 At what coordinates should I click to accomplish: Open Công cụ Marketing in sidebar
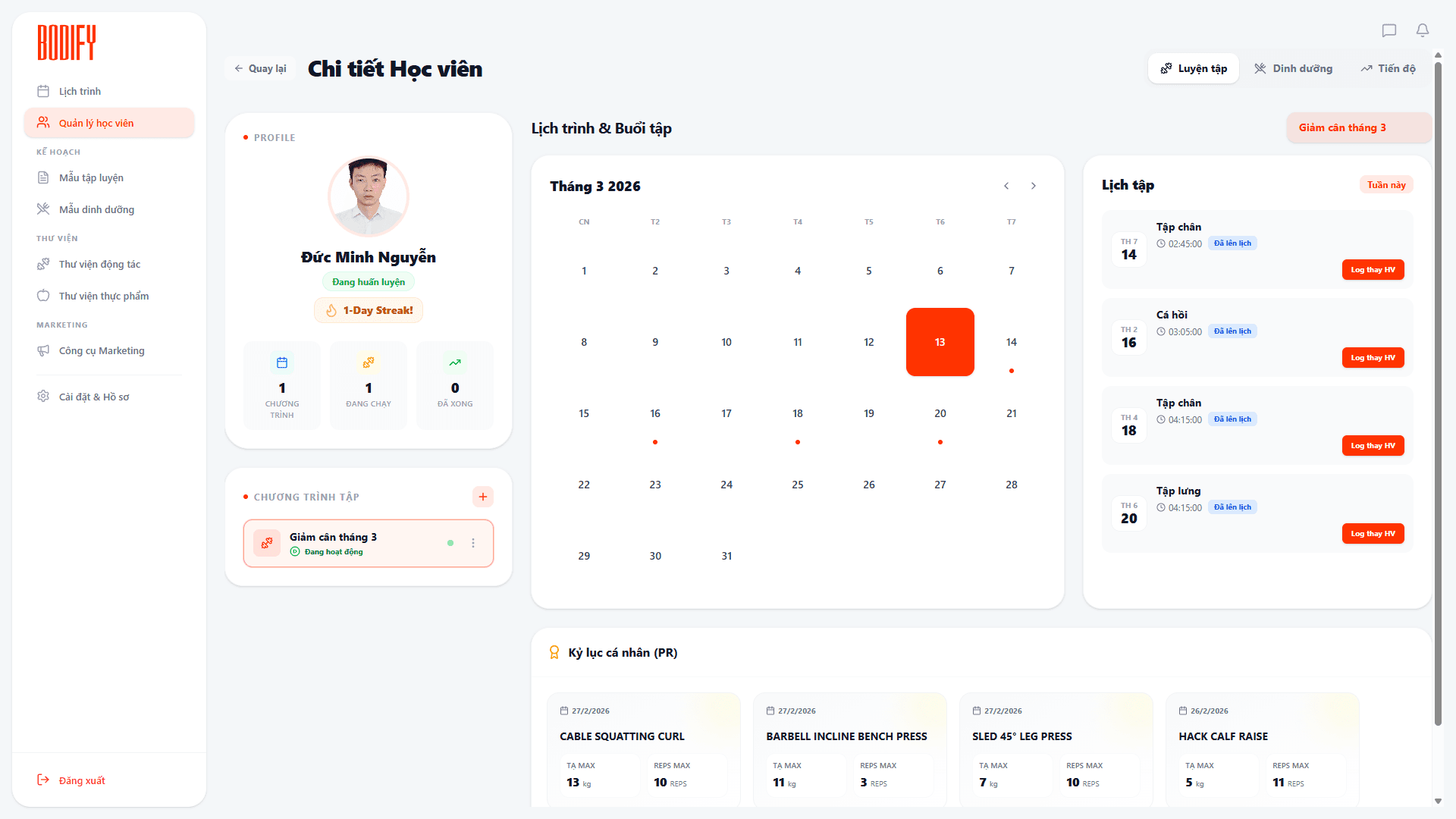[x=101, y=350]
